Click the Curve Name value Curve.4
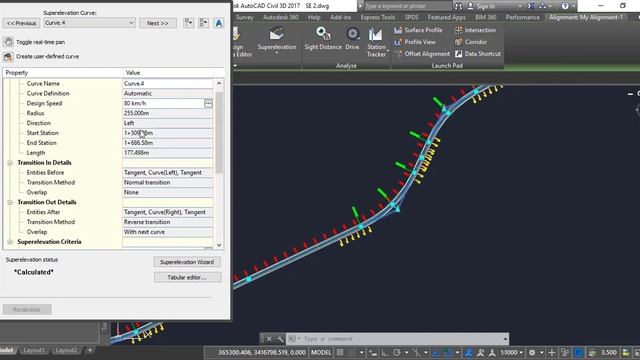The height and width of the screenshot is (360, 640). click(168, 83)
